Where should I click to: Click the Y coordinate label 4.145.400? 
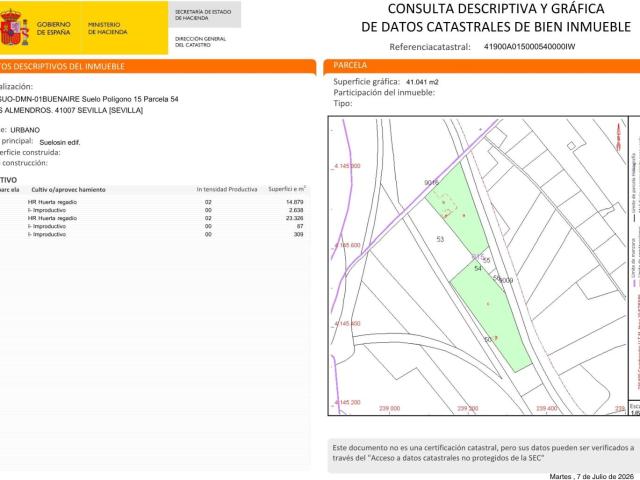click(347, 324)
